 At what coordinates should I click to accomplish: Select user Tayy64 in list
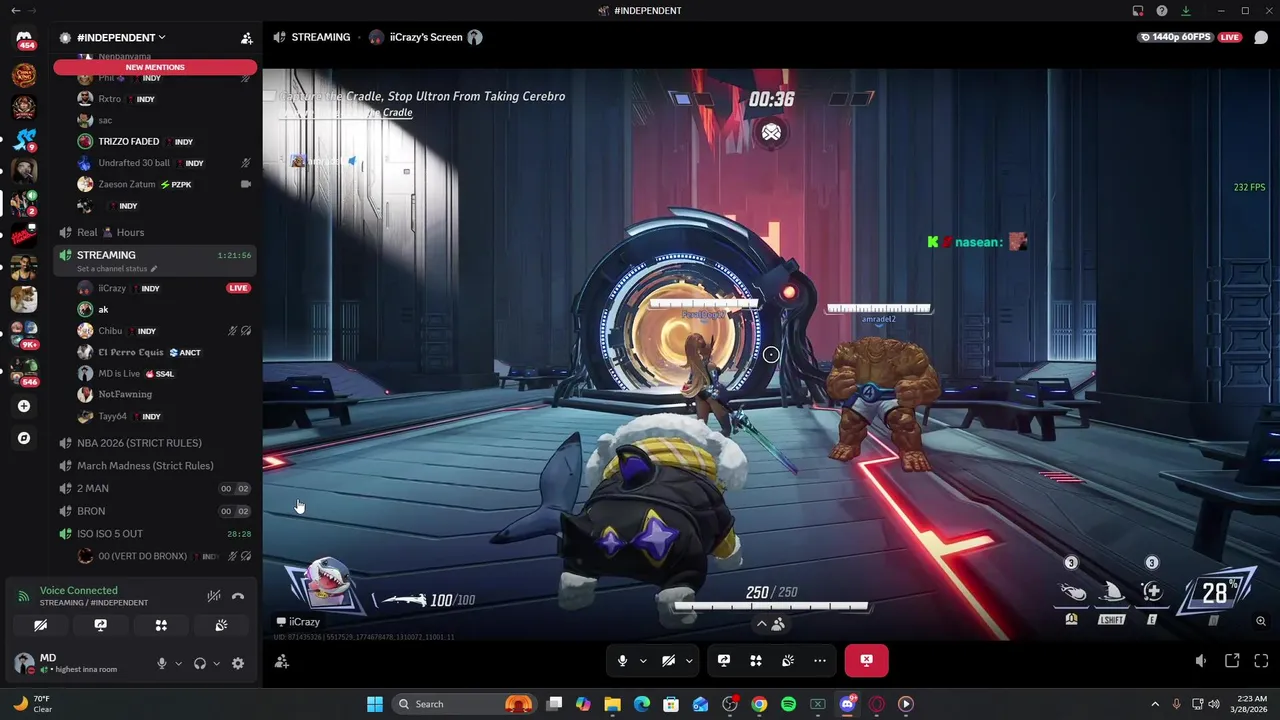[x=165, y=416]
